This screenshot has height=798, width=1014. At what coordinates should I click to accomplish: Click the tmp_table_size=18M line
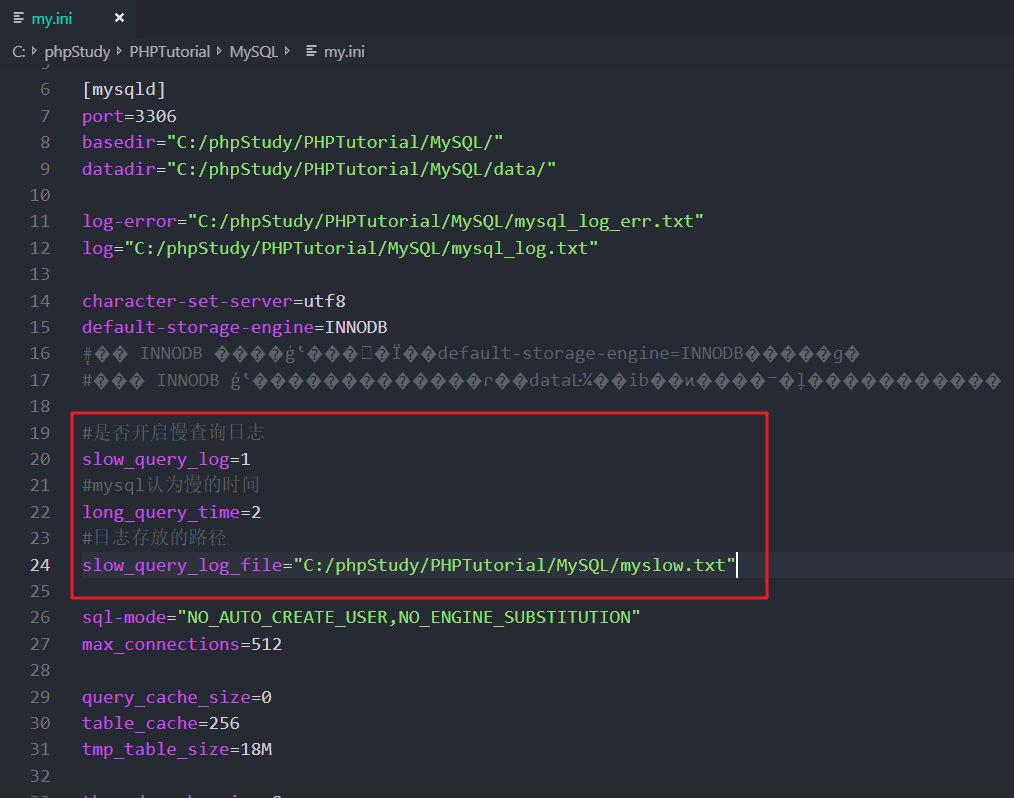pos(176,748)
